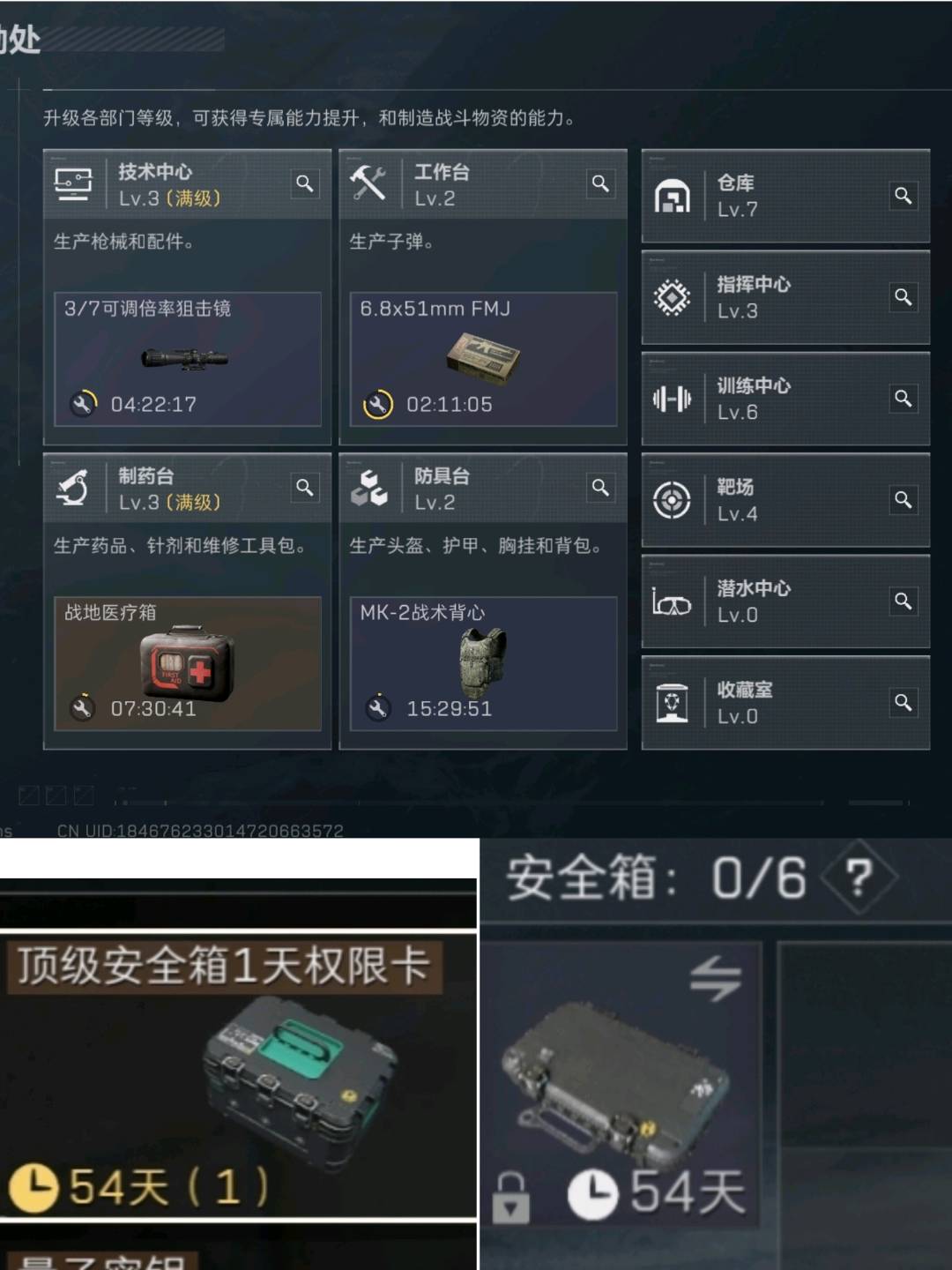This screenshot has width=952, height=1270.
Task: Click the 靶场 target icon
Action: click(x=672, y=500)
